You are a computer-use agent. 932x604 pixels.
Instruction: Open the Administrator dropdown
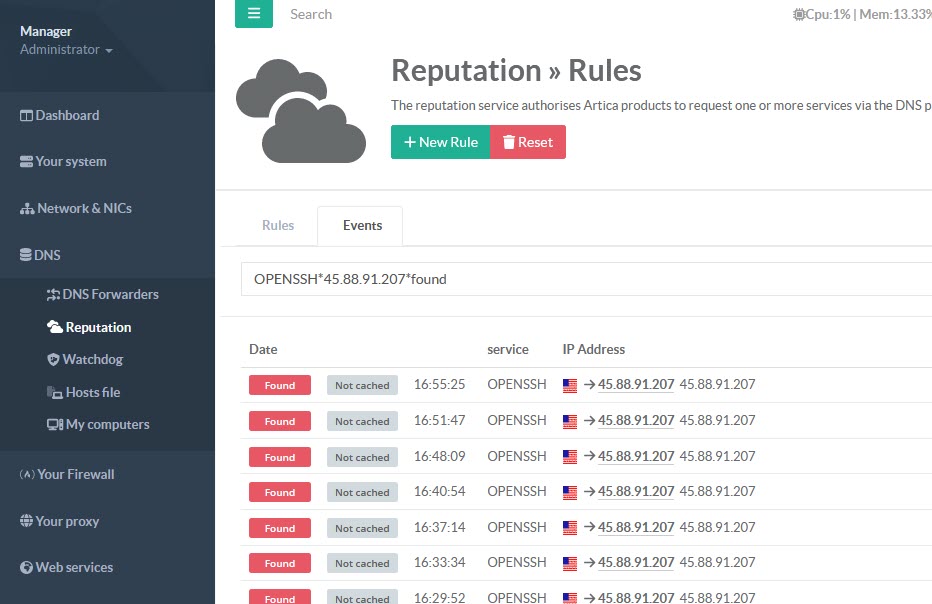point(66,50)
